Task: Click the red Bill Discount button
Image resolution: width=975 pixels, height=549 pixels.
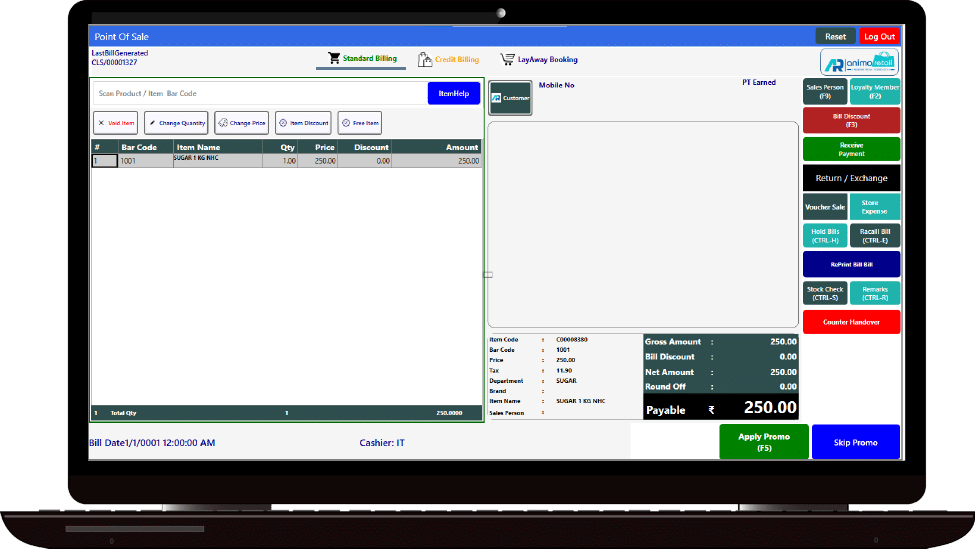Action: point(851,120)
